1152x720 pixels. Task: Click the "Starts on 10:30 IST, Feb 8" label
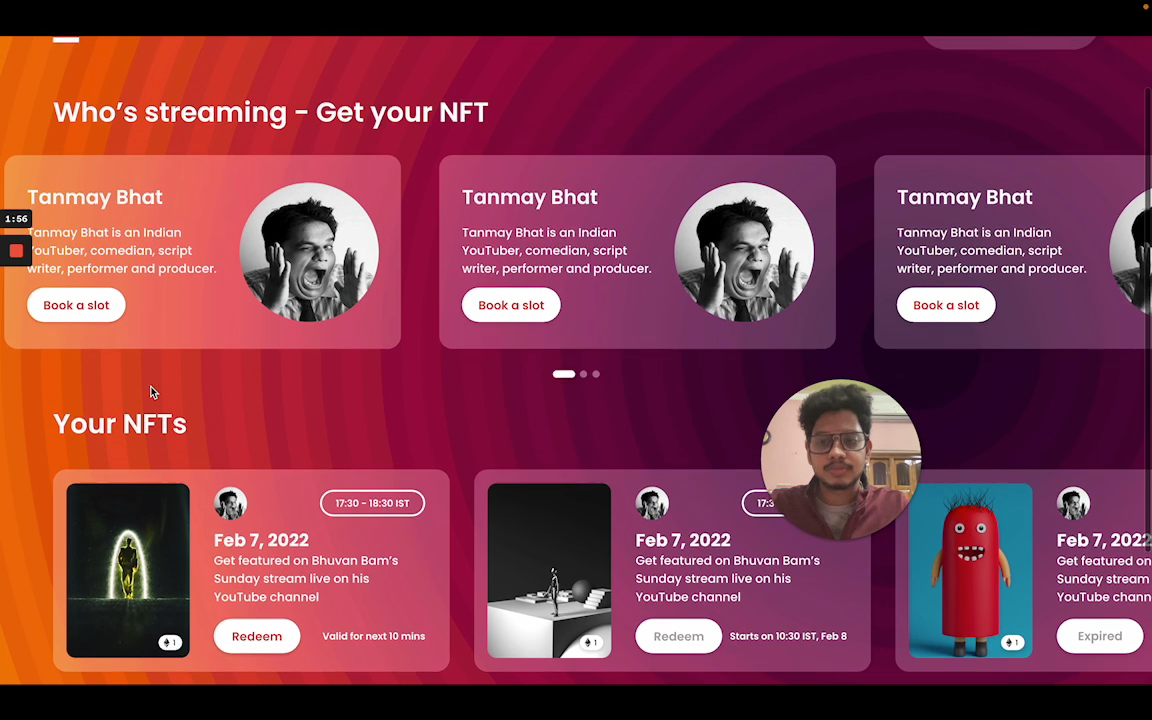coord(788,636)
